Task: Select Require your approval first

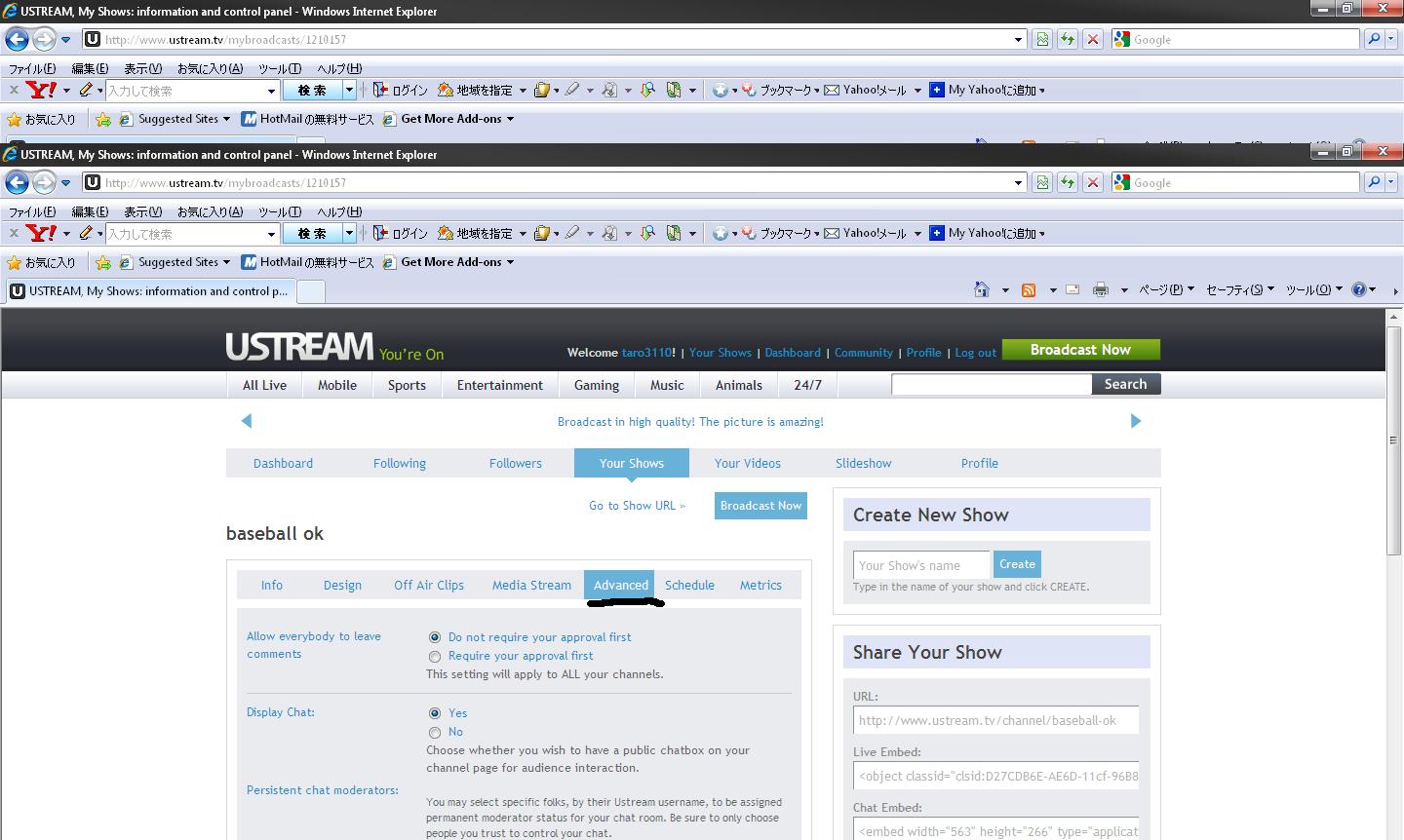Action: coord(435,657)
